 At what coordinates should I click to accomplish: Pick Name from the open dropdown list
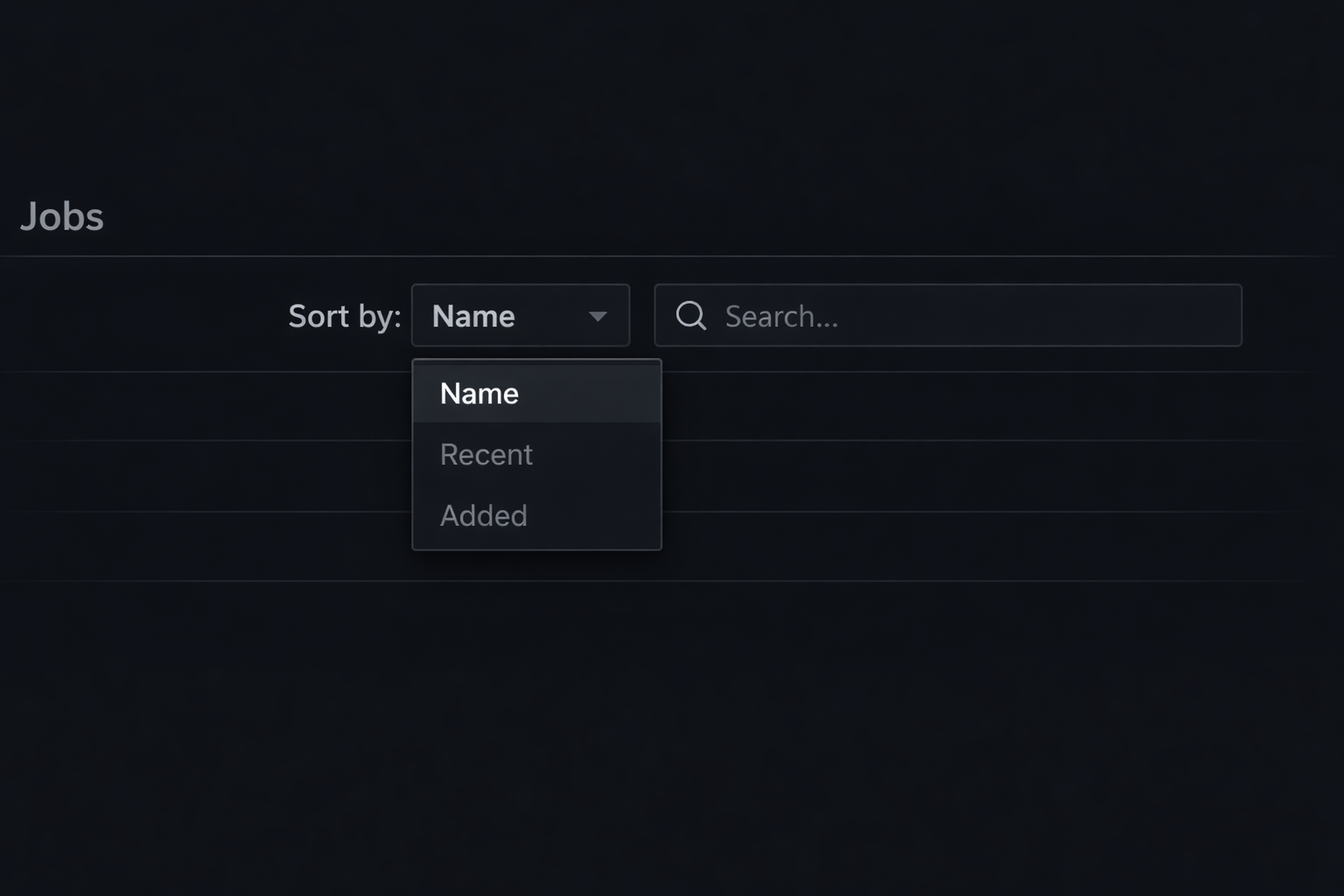tap(479, 394)
